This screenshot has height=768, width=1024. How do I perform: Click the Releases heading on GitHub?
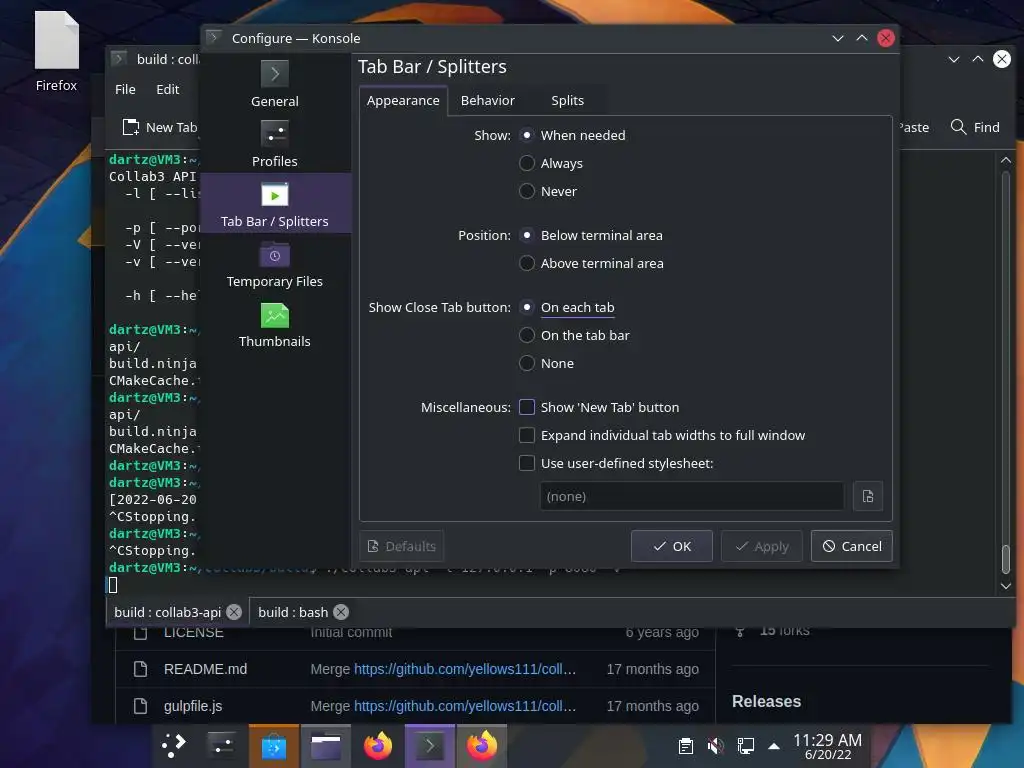[x=766, y=701]
